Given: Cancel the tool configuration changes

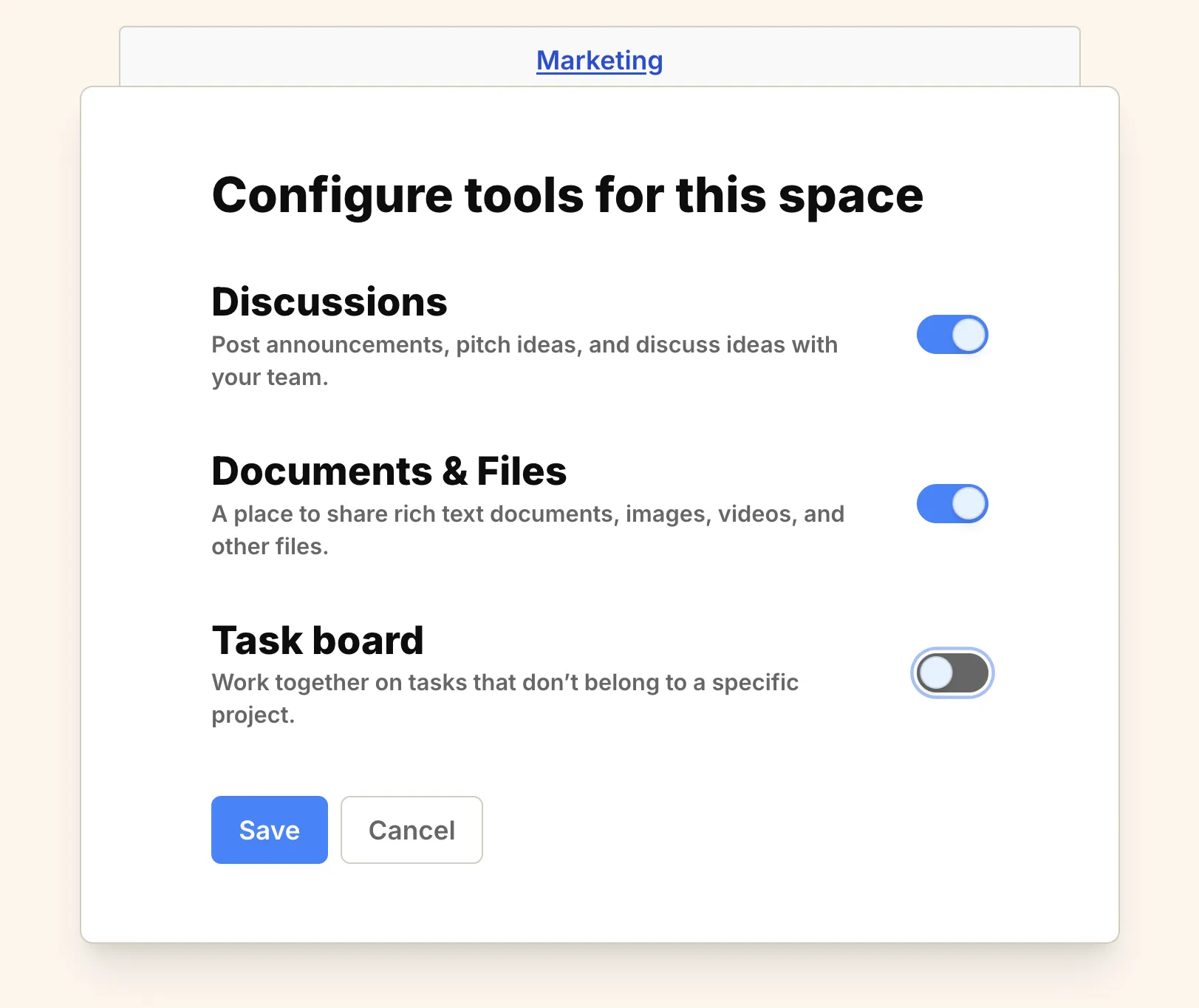Looking at the screenshot, I should click(x=411, y=830).
